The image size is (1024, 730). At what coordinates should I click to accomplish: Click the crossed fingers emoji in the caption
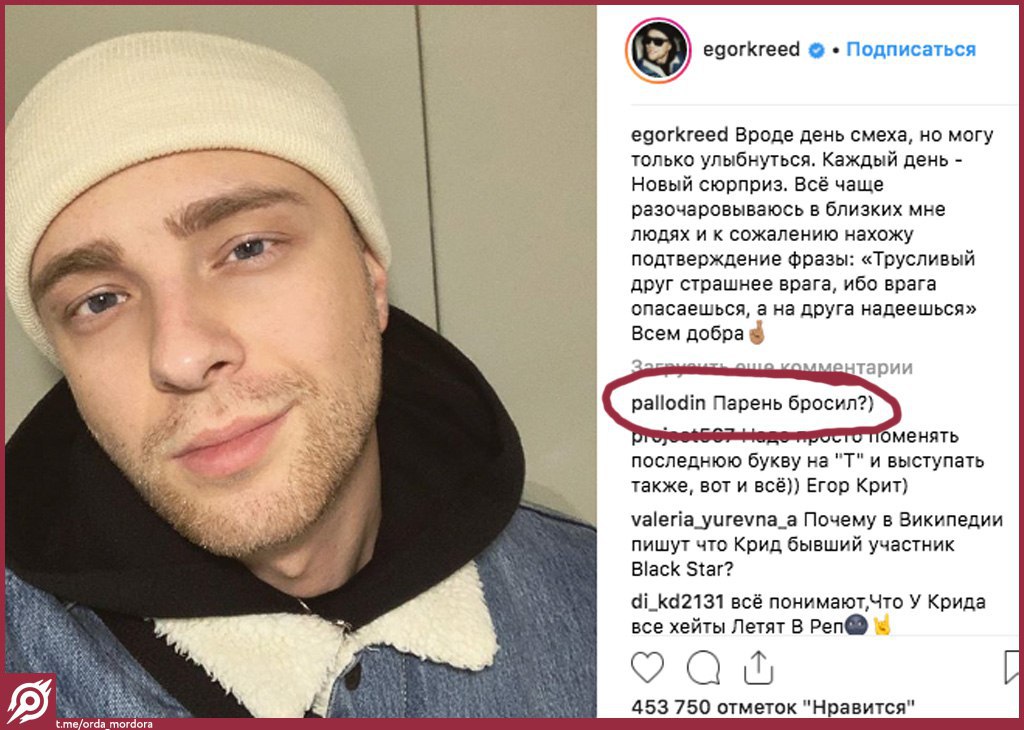click(x=757, y=332)
